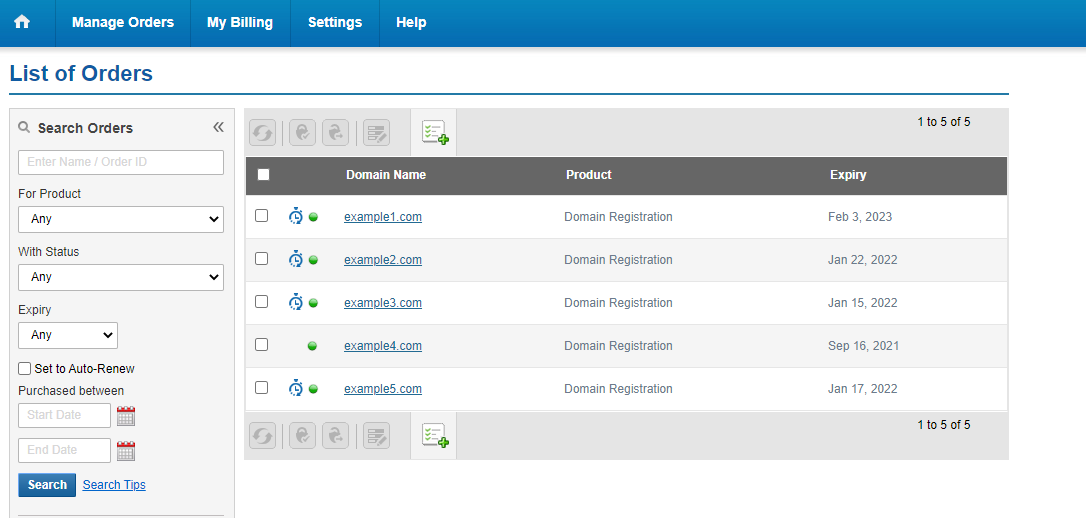1086x518 pixels.
Task: Click the blue Search button
Action: (47, 485)
